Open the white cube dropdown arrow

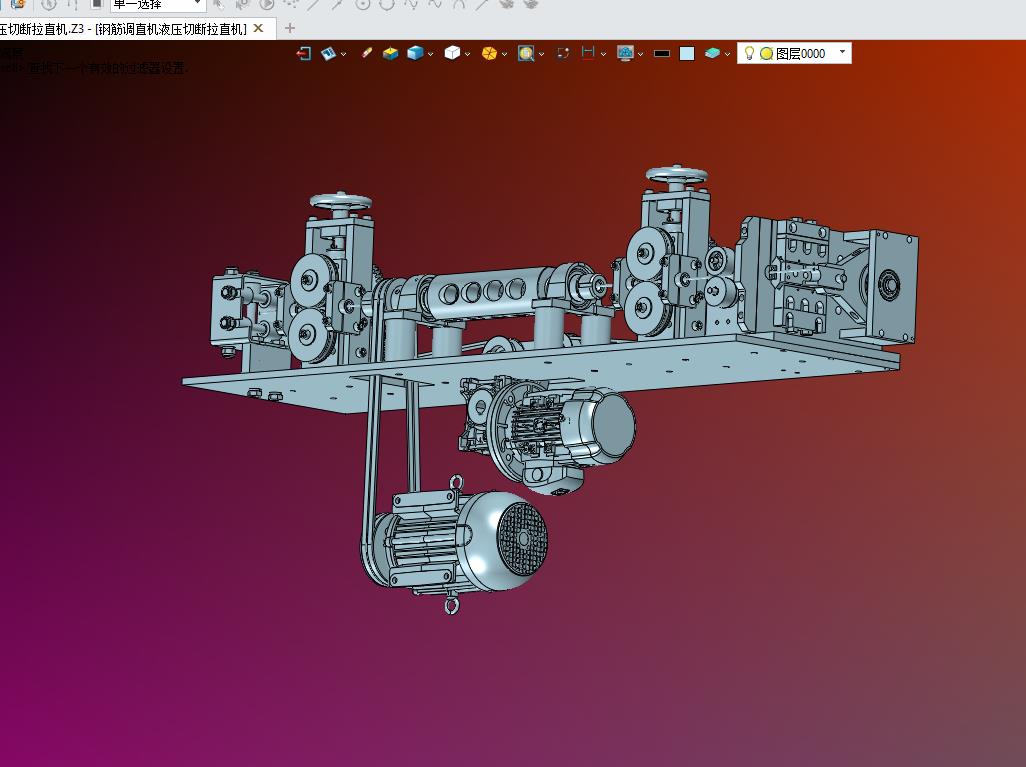point(467,54)
